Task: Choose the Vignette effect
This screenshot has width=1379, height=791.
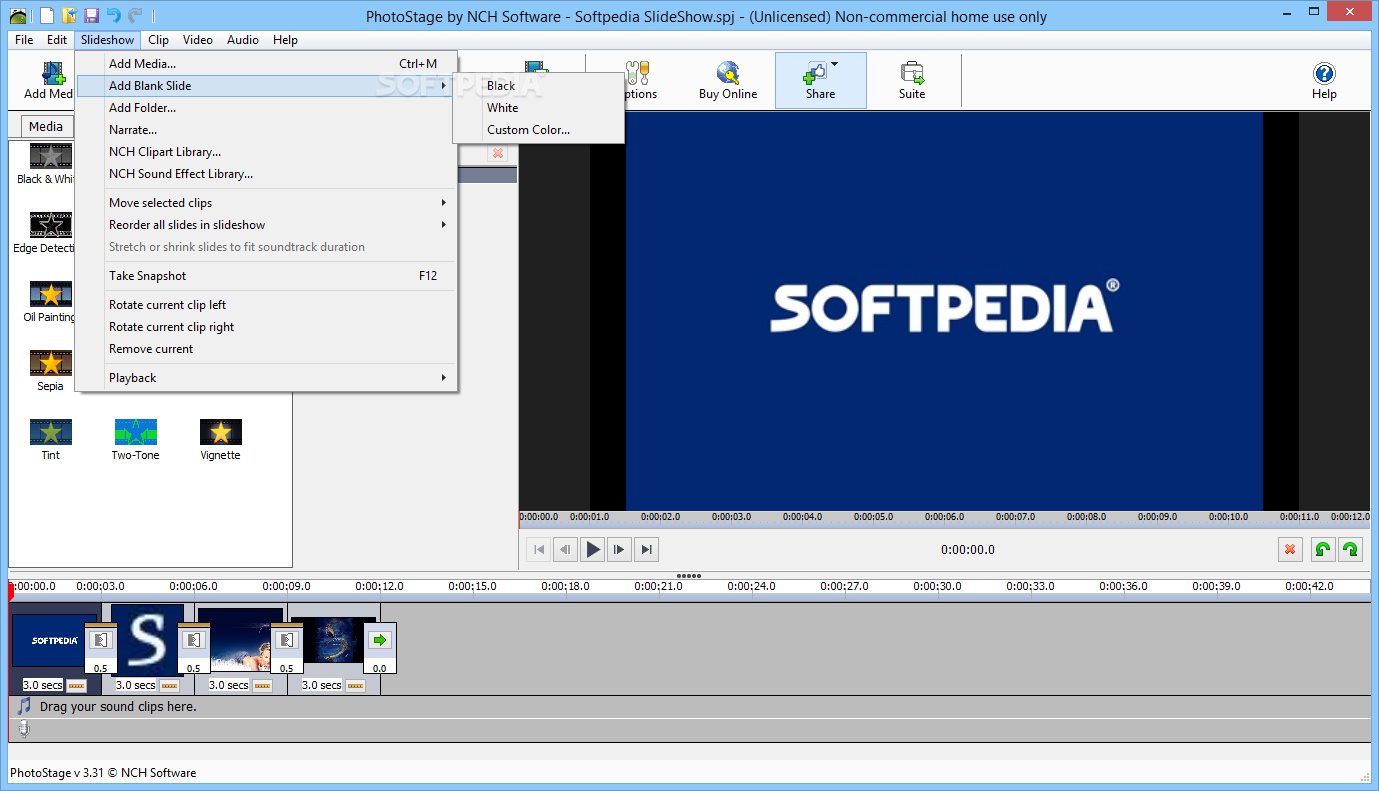Action: [220, 439]
